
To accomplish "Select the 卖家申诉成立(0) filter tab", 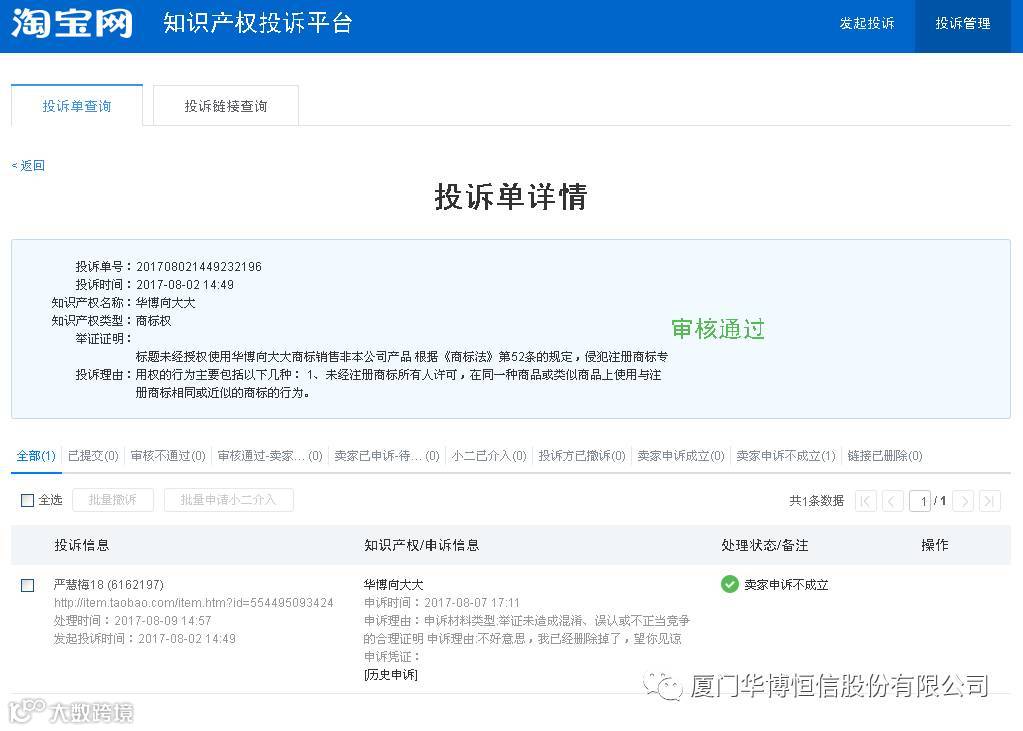I will [x=681, y=456].
